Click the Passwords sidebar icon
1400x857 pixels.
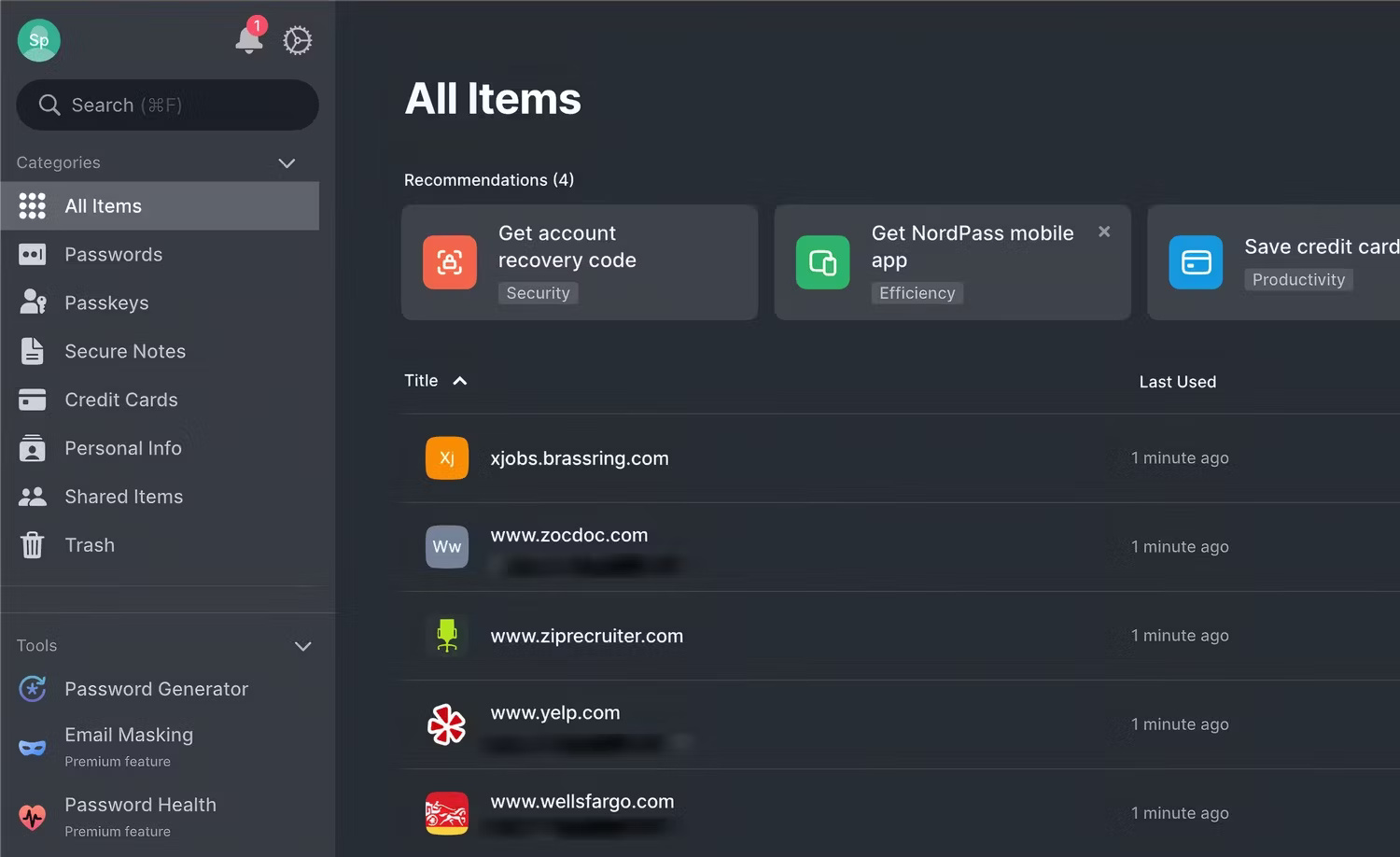[32, 255]
